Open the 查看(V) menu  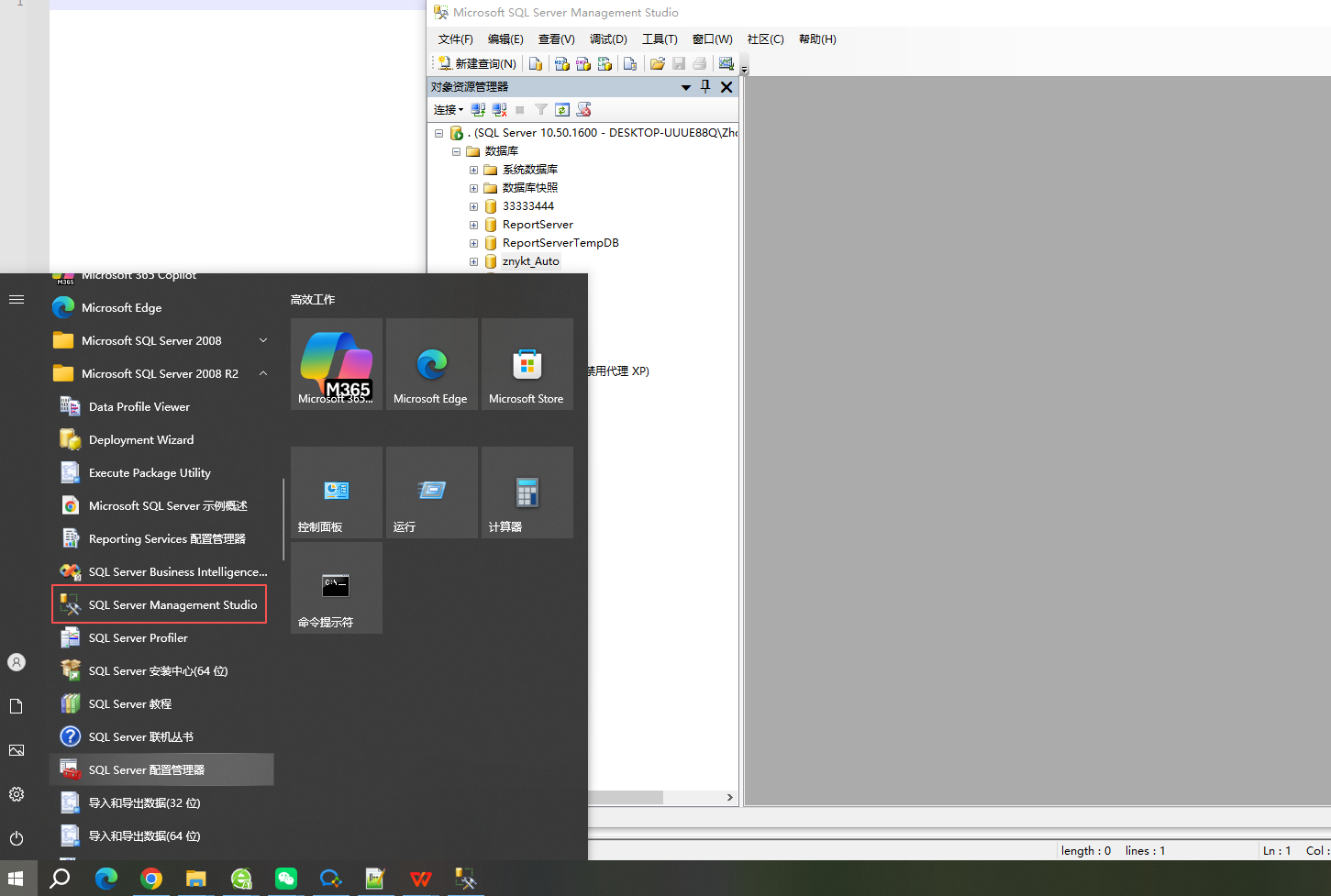click(556, 39)
